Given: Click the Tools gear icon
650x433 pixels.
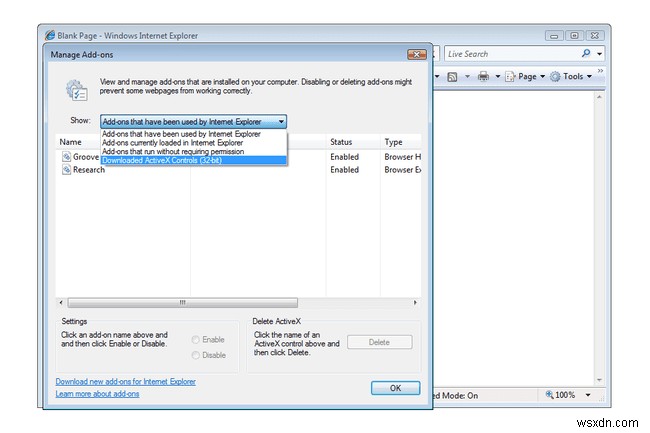Looking at the screenshot, I should [555, 76].
